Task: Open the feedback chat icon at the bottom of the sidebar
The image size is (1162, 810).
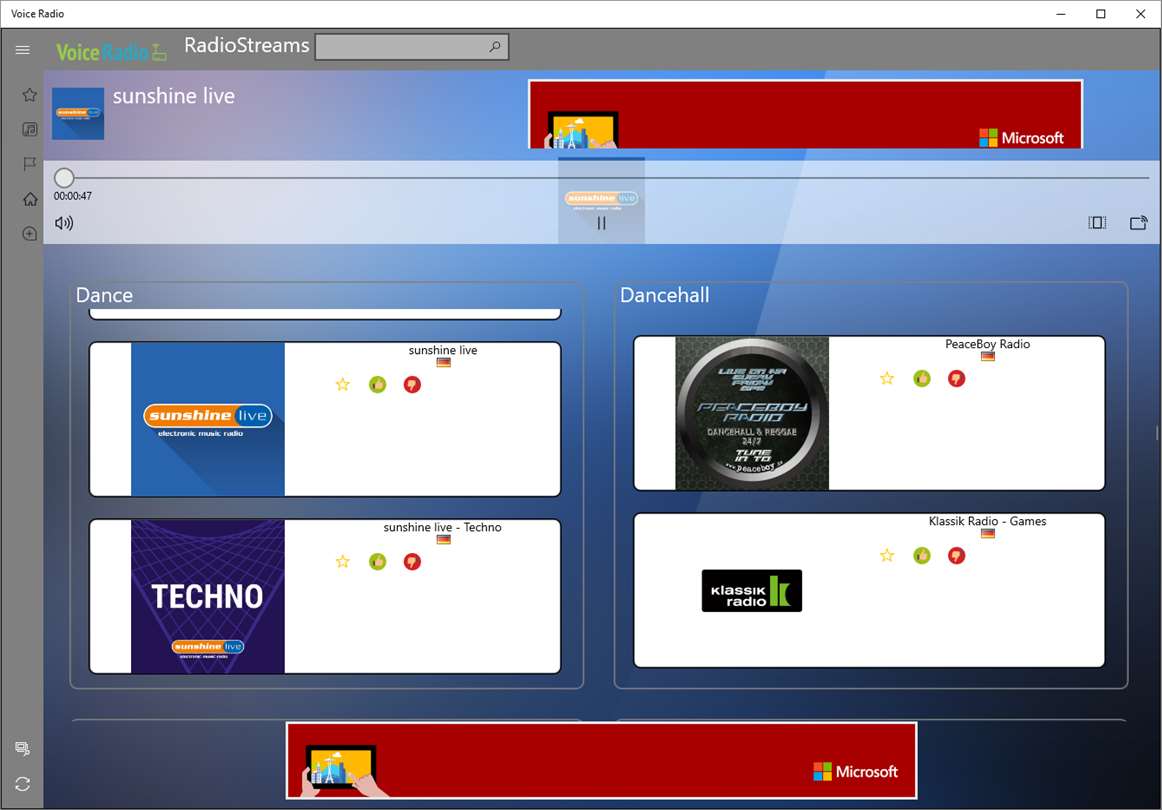Action: (22, 748)
